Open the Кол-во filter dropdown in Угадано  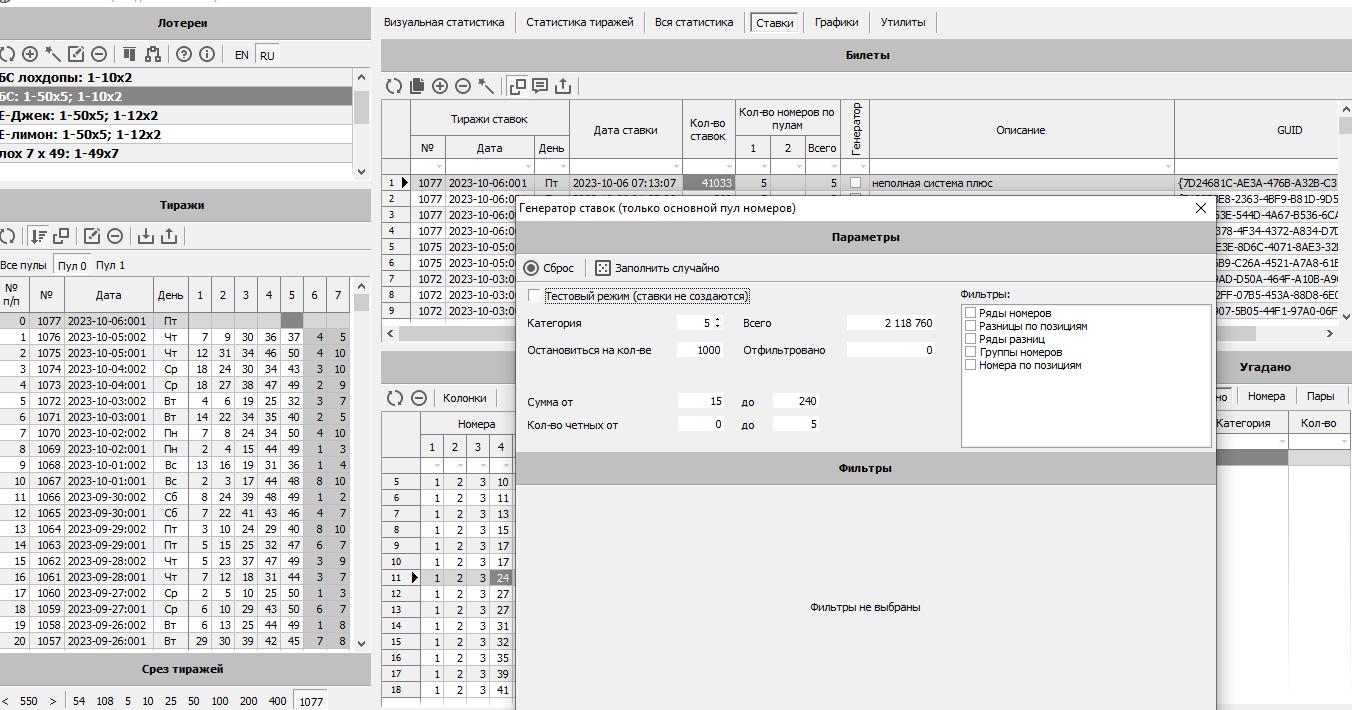(1343, 441)
